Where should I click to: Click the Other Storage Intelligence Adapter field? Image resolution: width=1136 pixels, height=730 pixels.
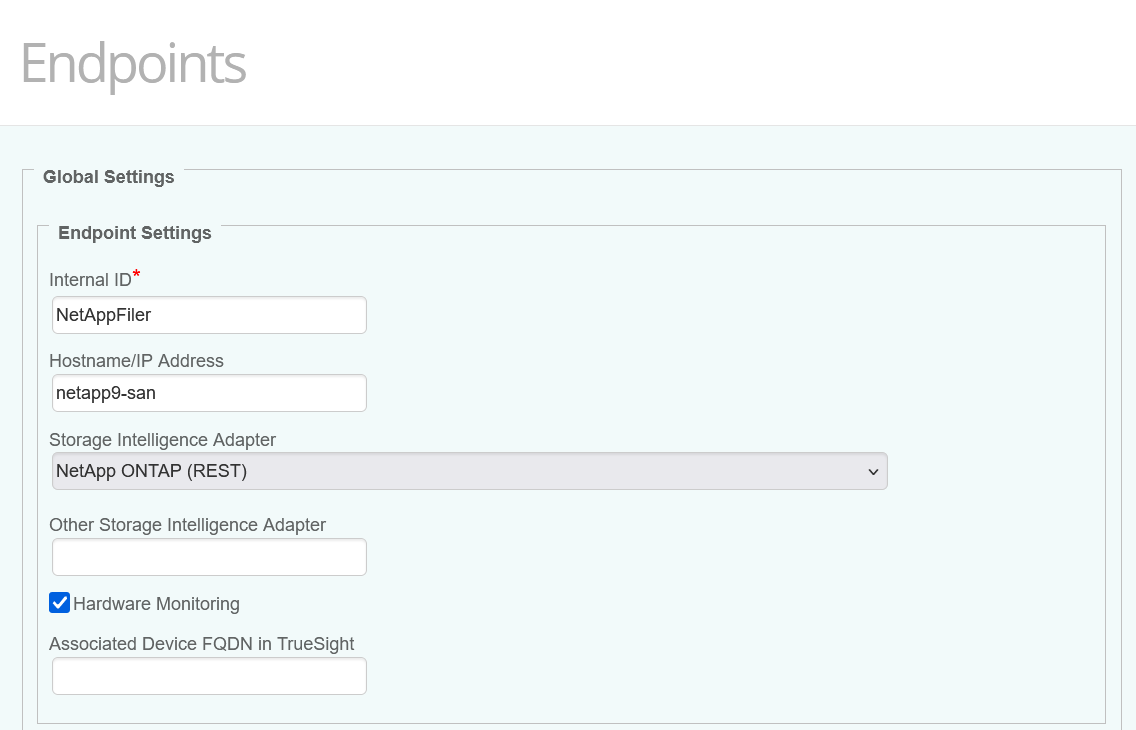[209, 556]
